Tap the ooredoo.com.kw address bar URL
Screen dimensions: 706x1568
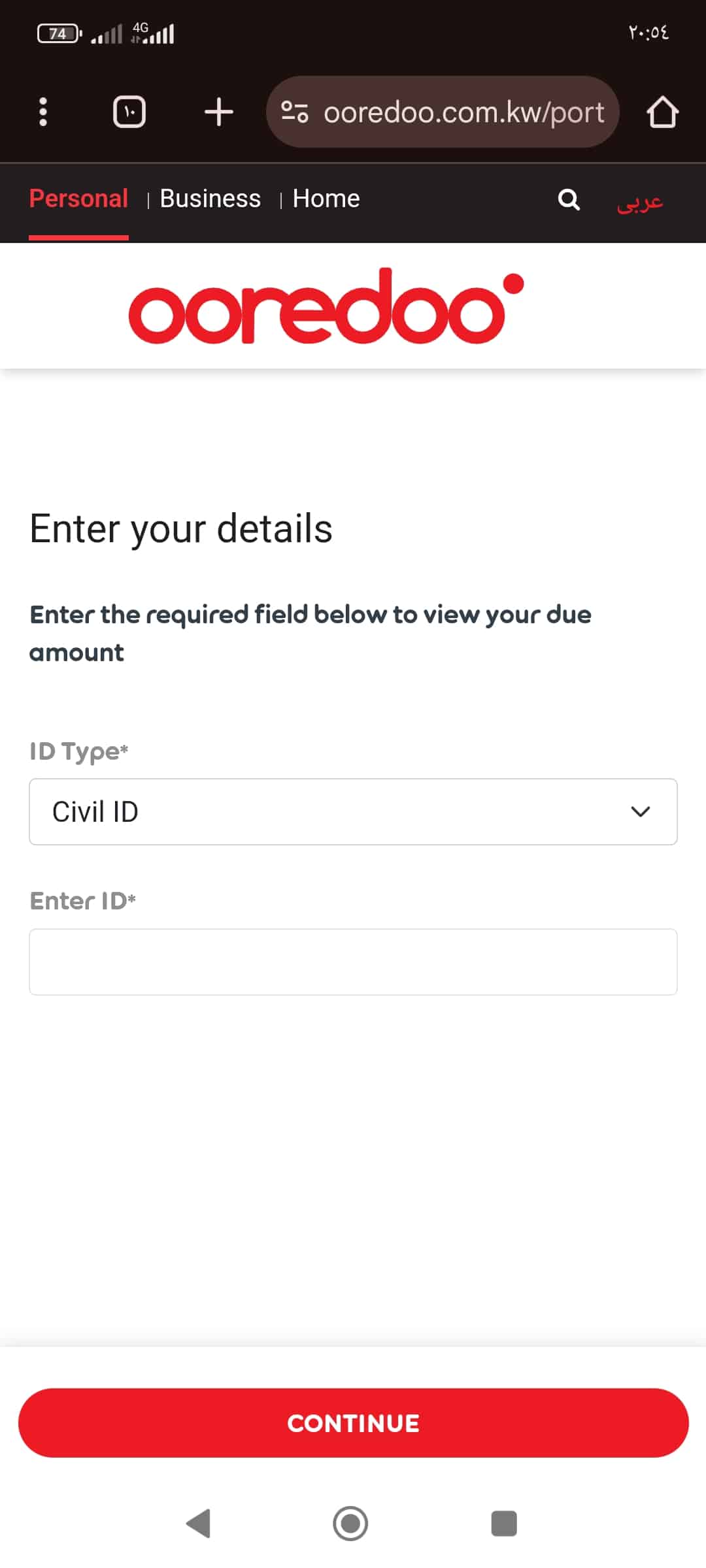pyautogui.click(x=463, y=112)
